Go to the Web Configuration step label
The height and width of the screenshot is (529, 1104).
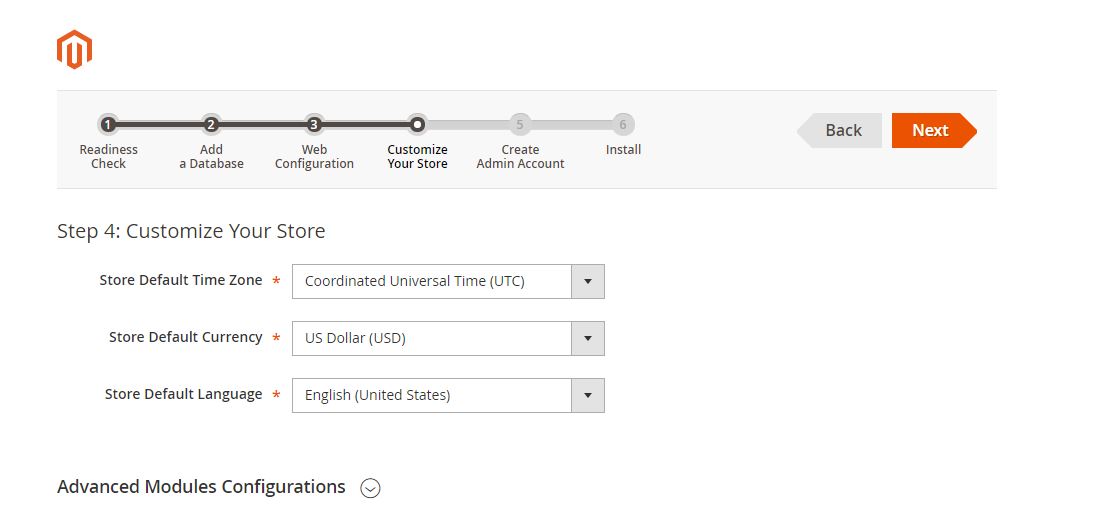314,156
